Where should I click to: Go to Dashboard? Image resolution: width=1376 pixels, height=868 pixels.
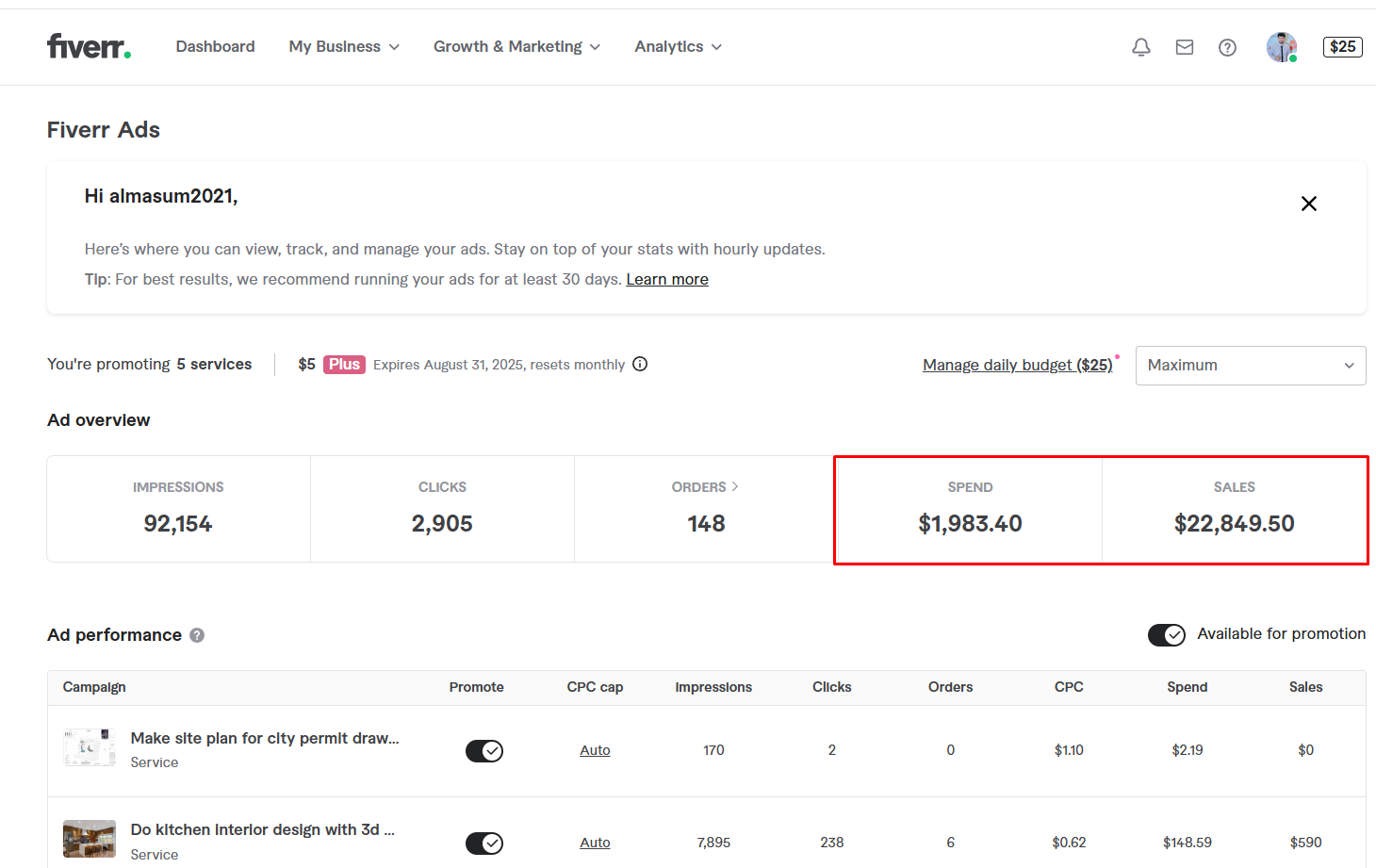[215, 47]
